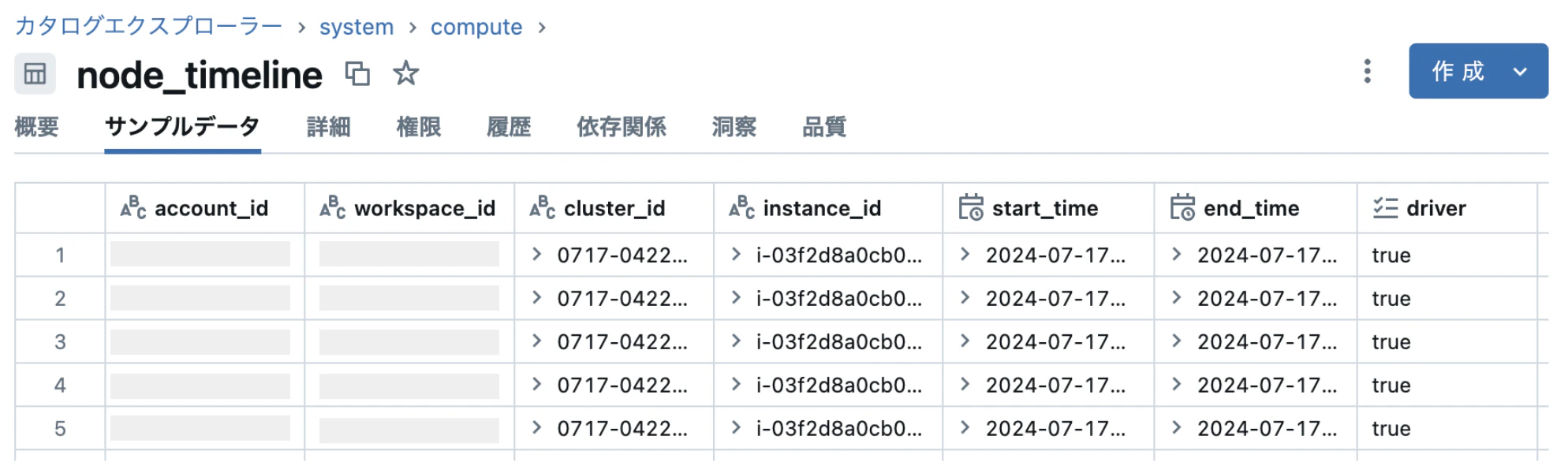Viewport: 1568px width, 473px height.
Task: Click the end_time column header
Action: [x=1256, y=208]
